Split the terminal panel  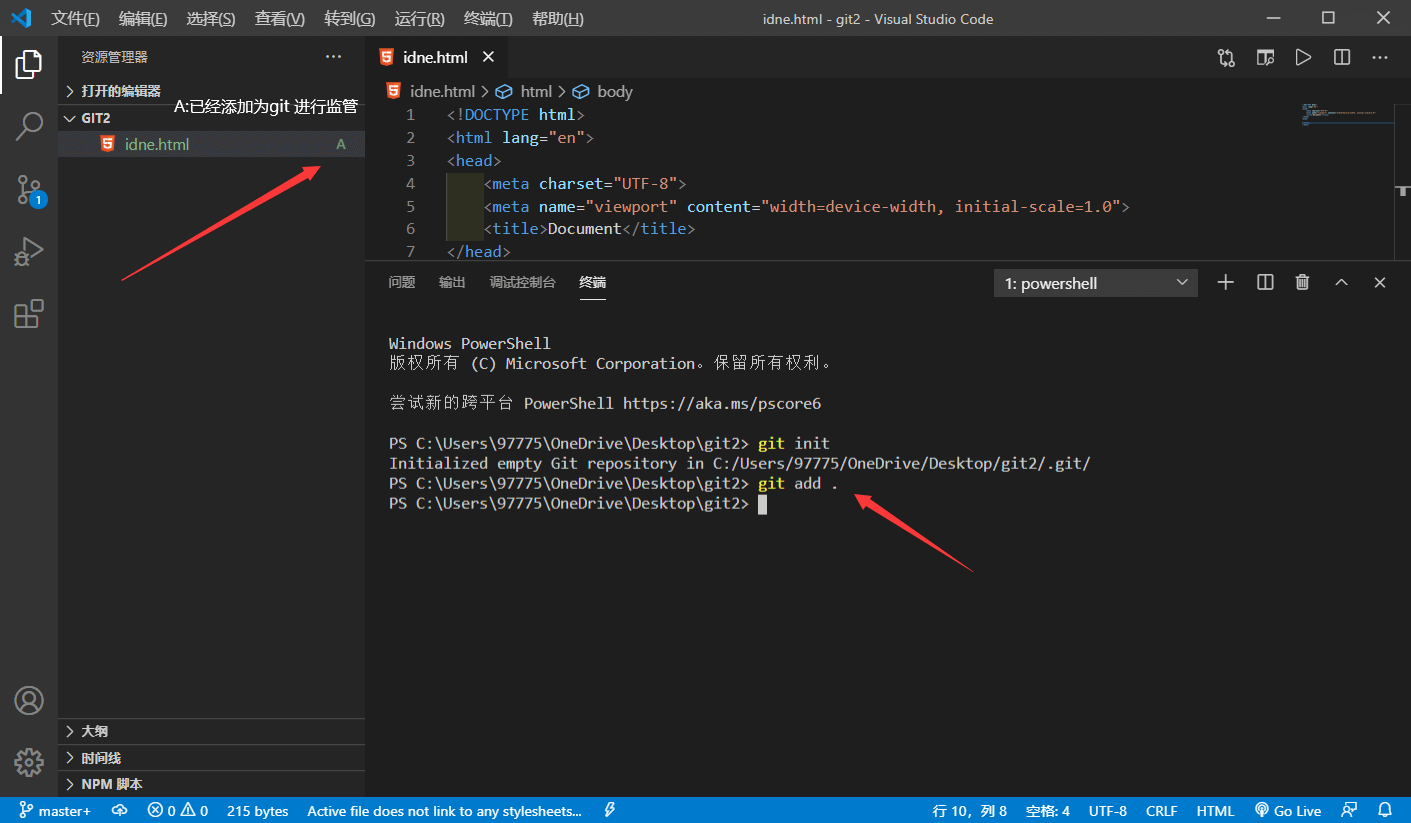[x=1265, y=283]
